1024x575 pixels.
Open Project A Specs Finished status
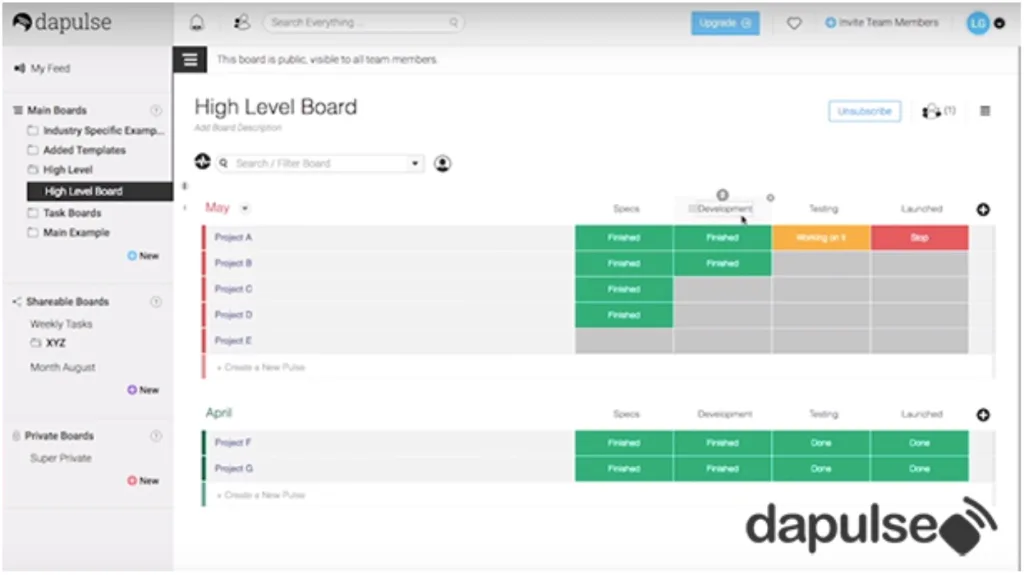(x=624, y=238)
